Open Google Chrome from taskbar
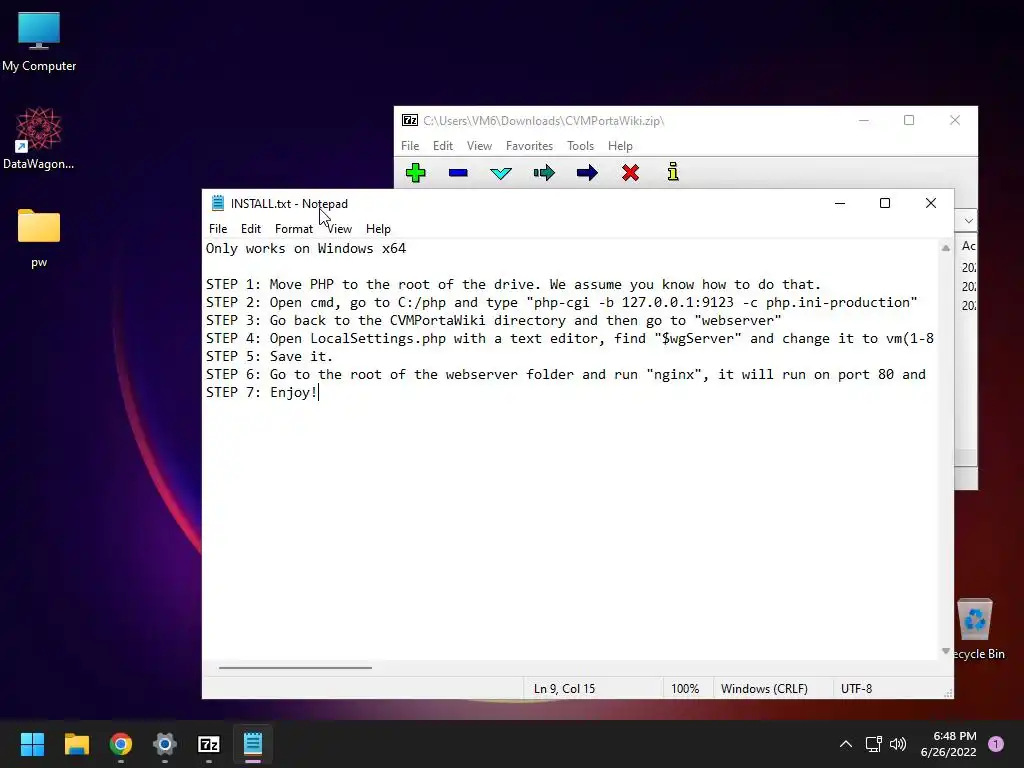This screenshot has width=1024, height=768. [121, 744]
